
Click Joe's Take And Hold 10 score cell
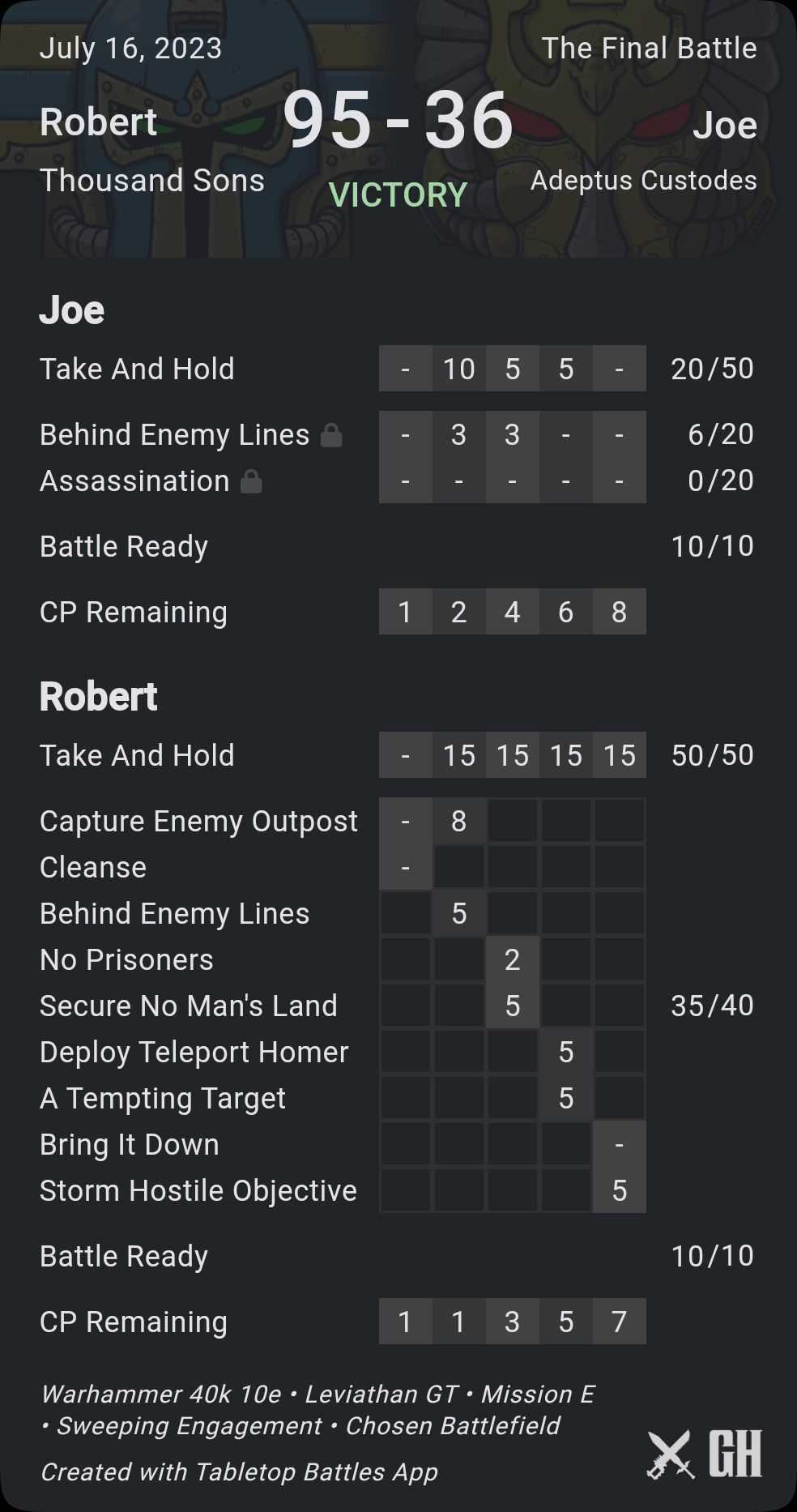tap(458, 369)
